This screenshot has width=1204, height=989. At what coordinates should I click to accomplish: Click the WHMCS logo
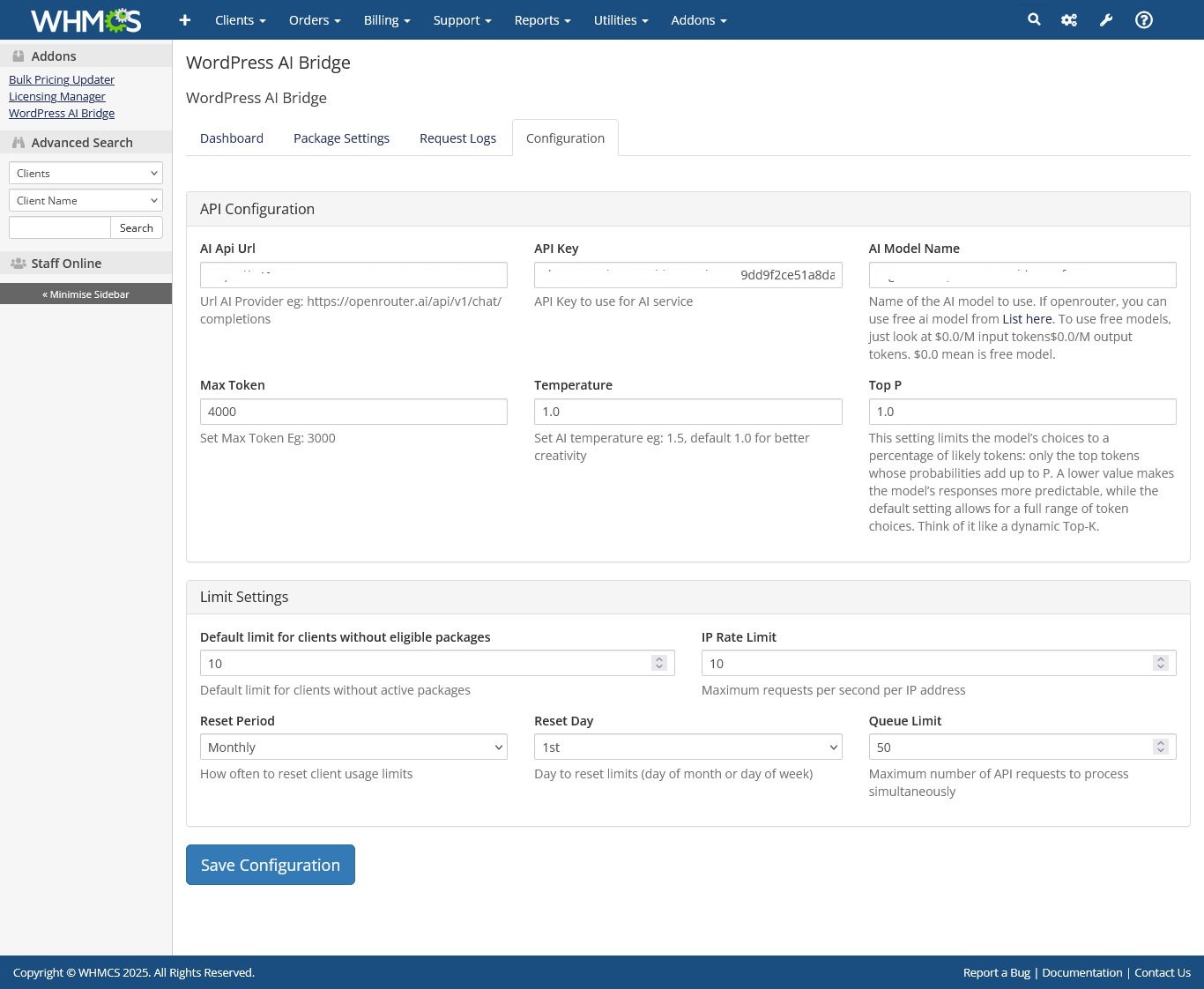(x=85, y=19)
